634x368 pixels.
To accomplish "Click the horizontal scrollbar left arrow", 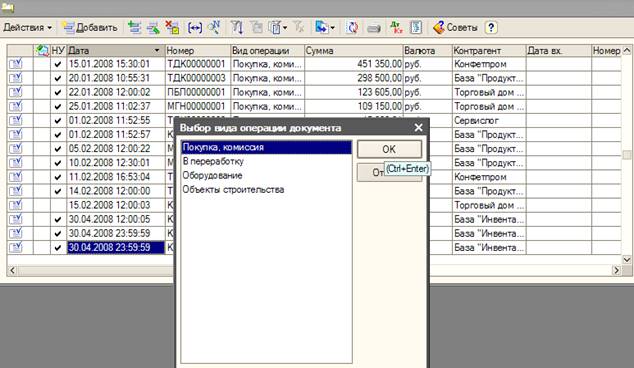I will (12, 270).
